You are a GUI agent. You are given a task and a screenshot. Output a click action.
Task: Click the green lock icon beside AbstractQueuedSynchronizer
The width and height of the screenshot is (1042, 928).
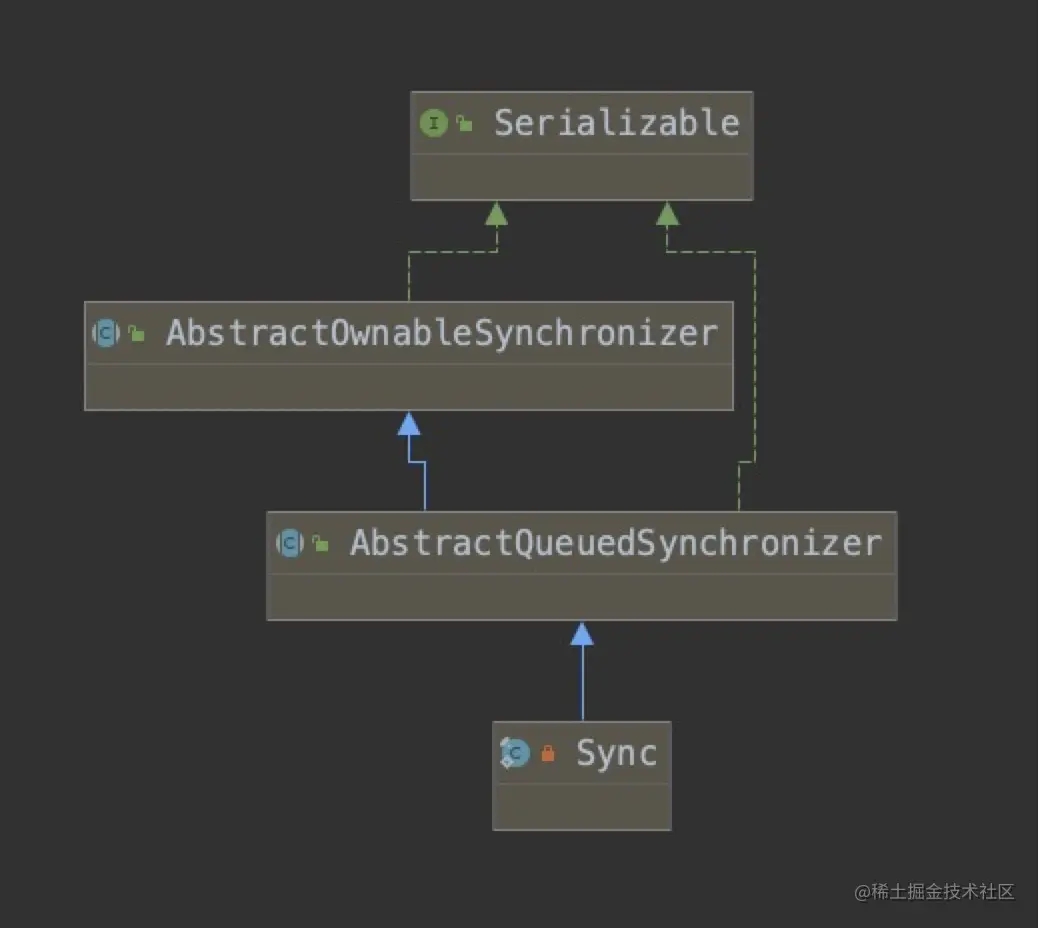pos(320,544)
